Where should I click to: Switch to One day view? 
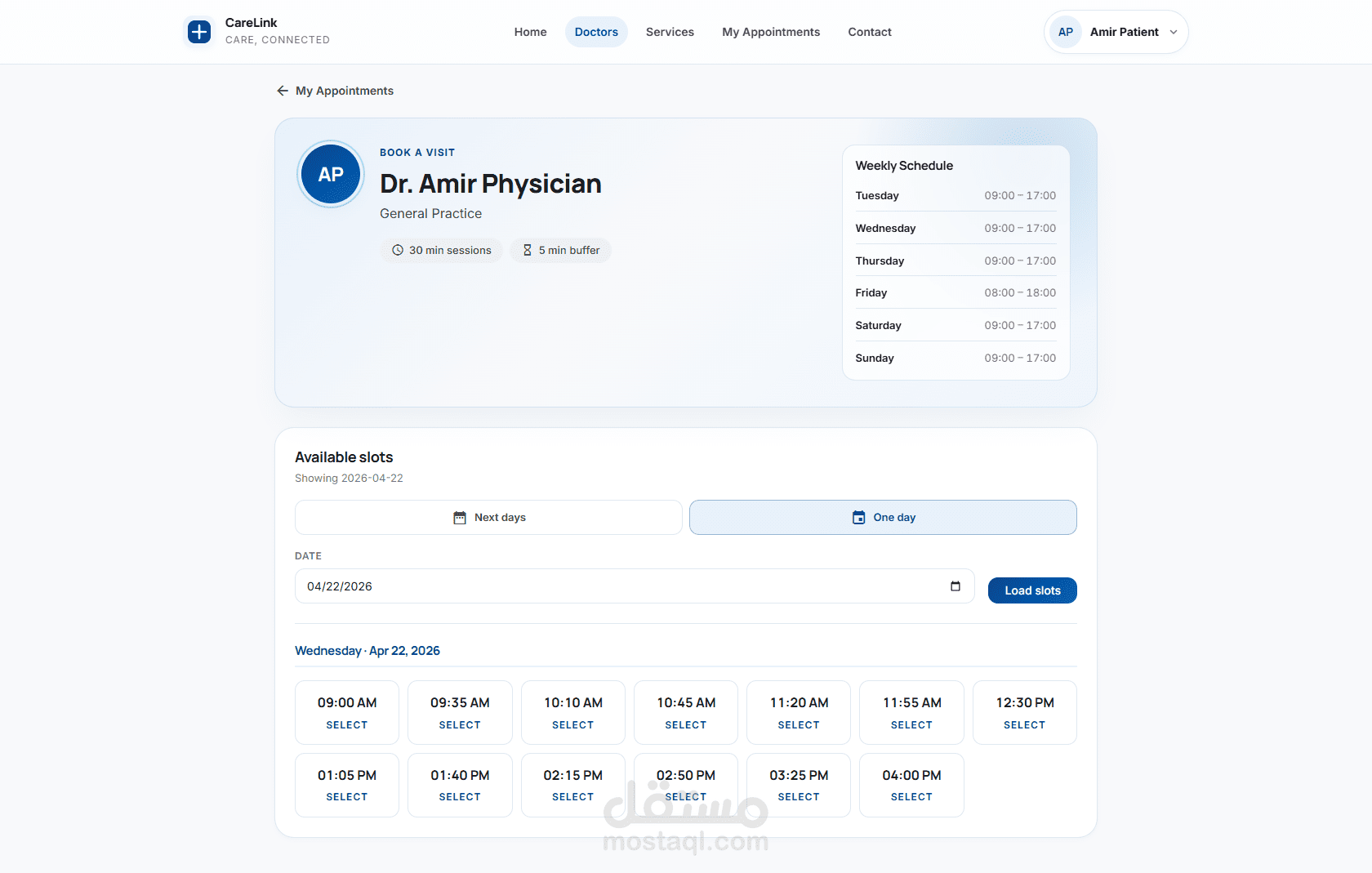click(883, 518)
